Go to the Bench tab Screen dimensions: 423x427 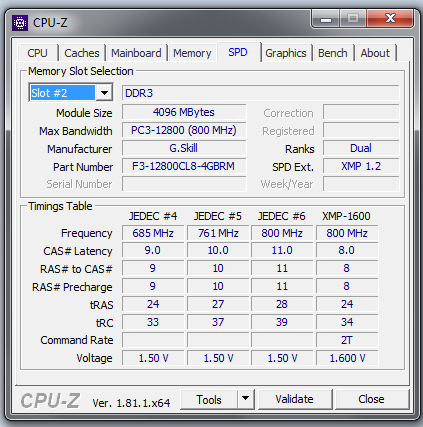pos(333,53)
